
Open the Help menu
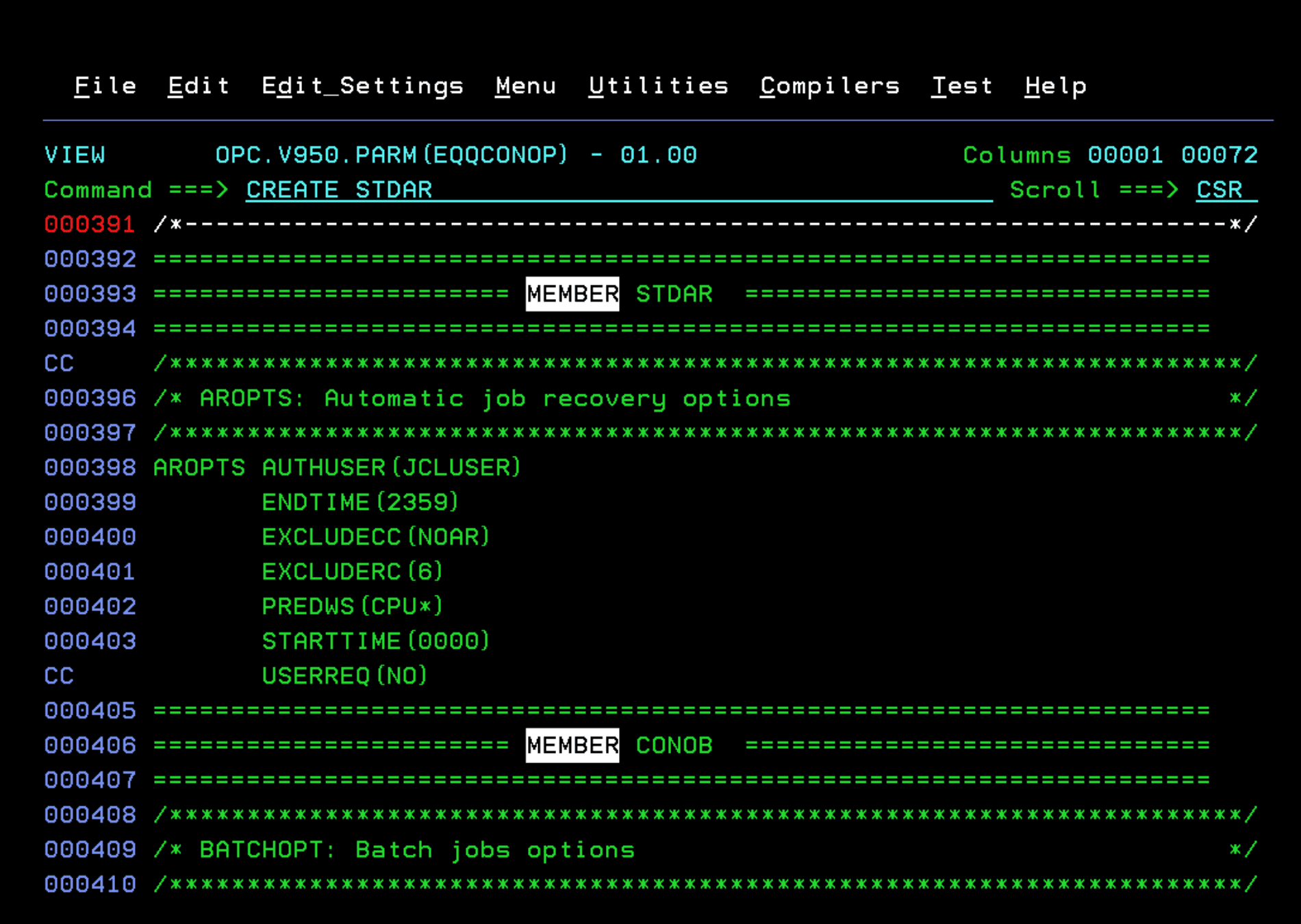(x=1055, y=85)
